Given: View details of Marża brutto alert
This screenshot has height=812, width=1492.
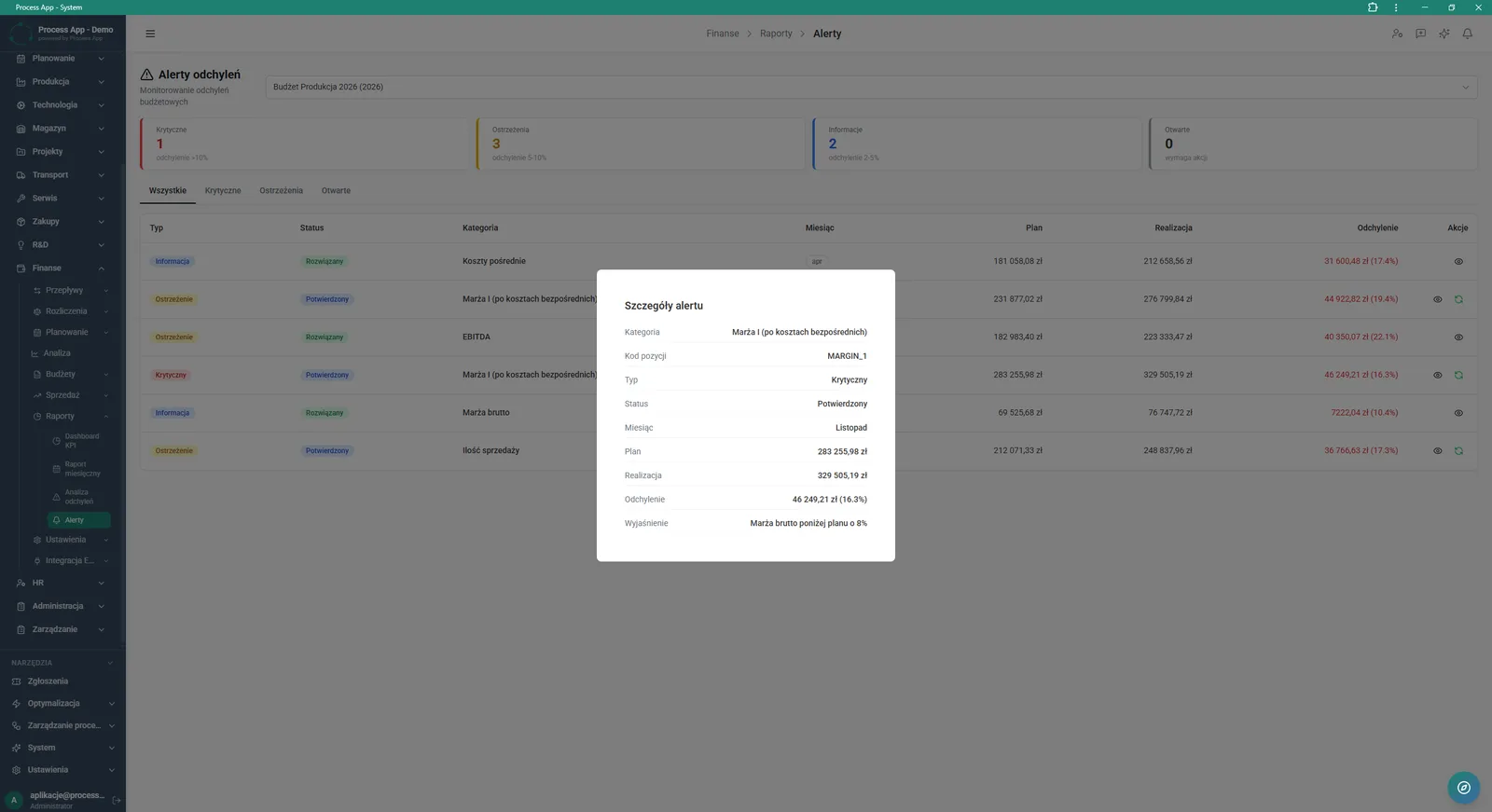Looking at the screenshot, I should (1458, 413).
